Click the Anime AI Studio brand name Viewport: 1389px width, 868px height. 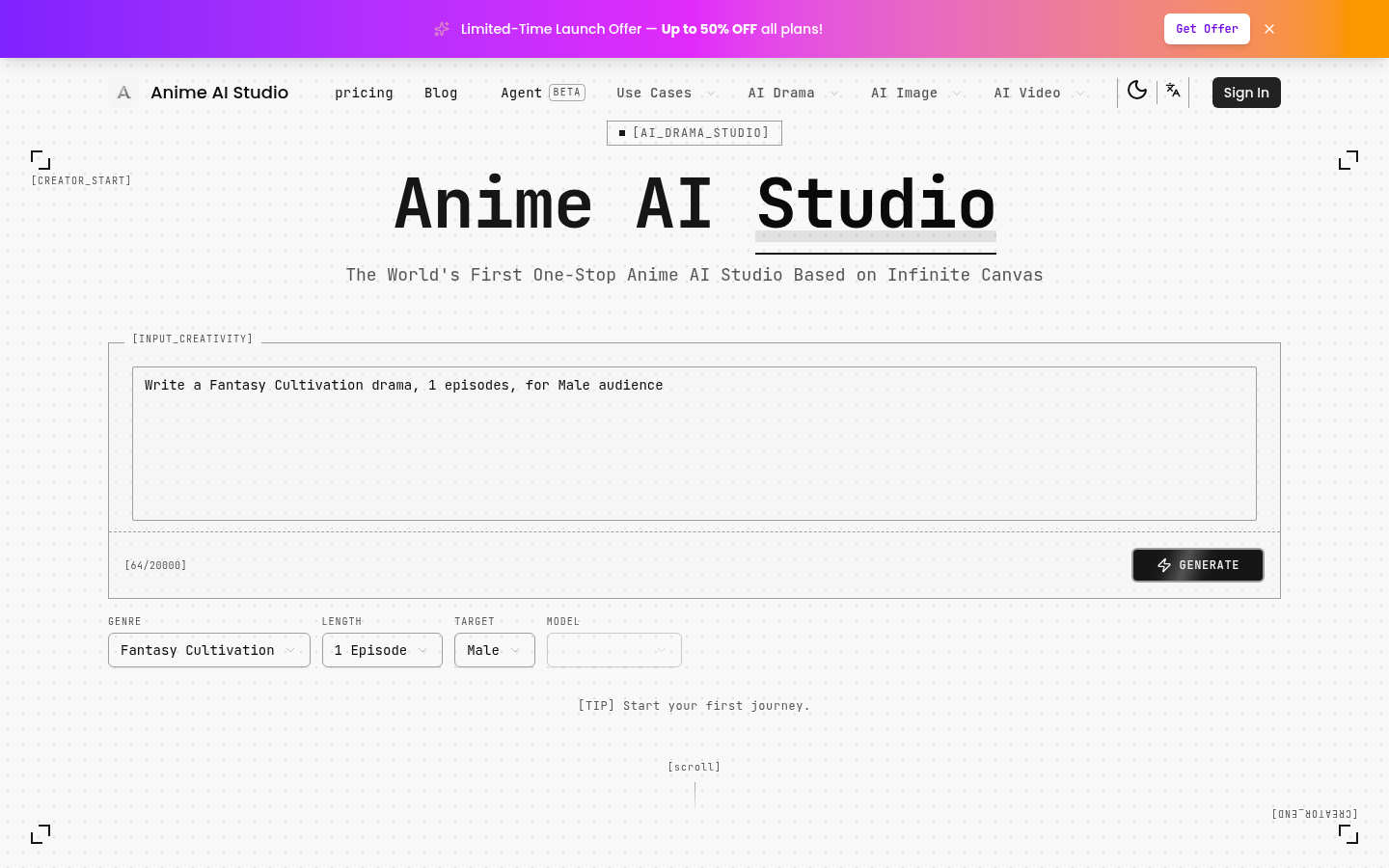click(219, 93)
